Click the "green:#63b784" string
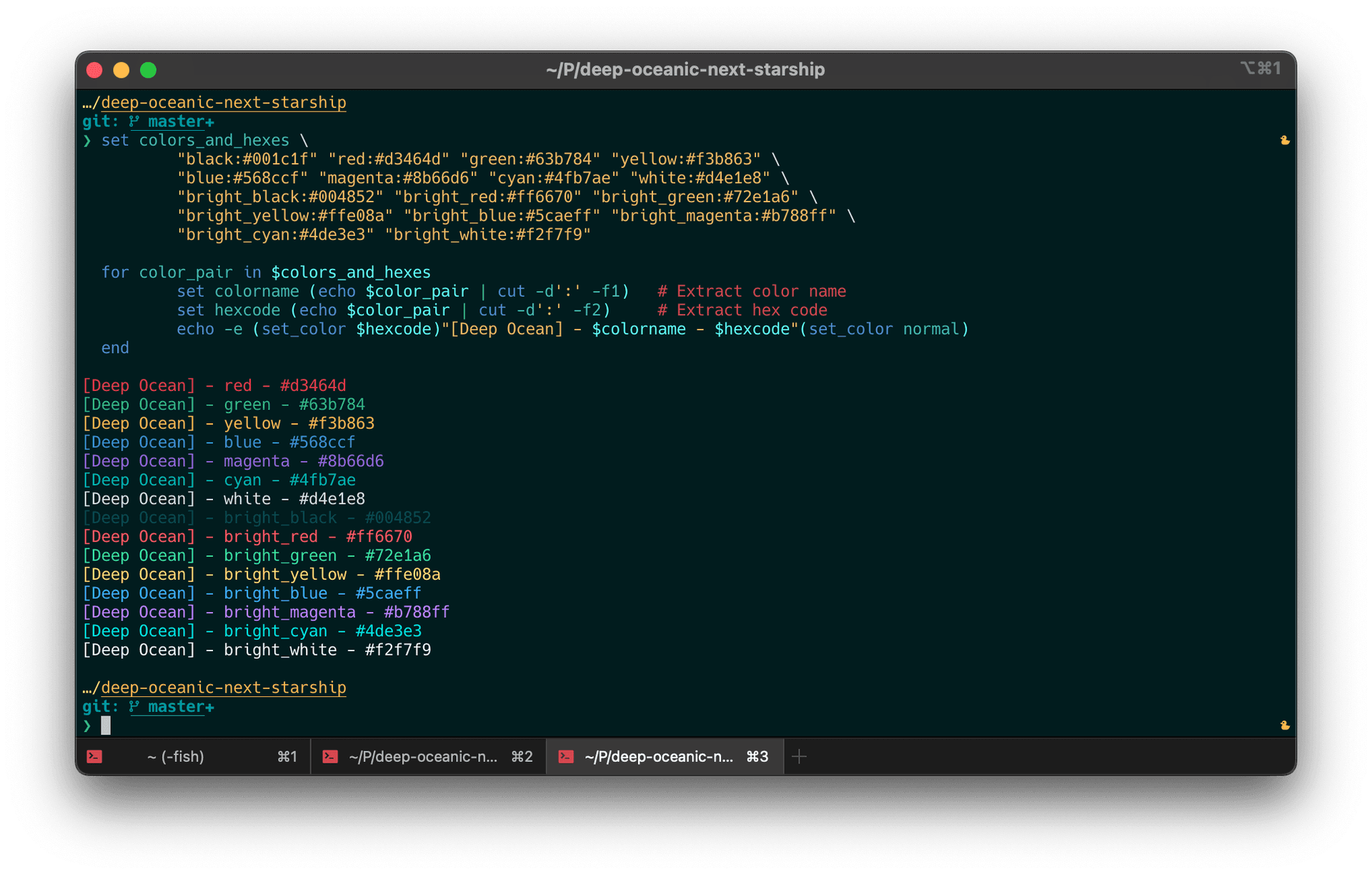 [x=530, y=159]
